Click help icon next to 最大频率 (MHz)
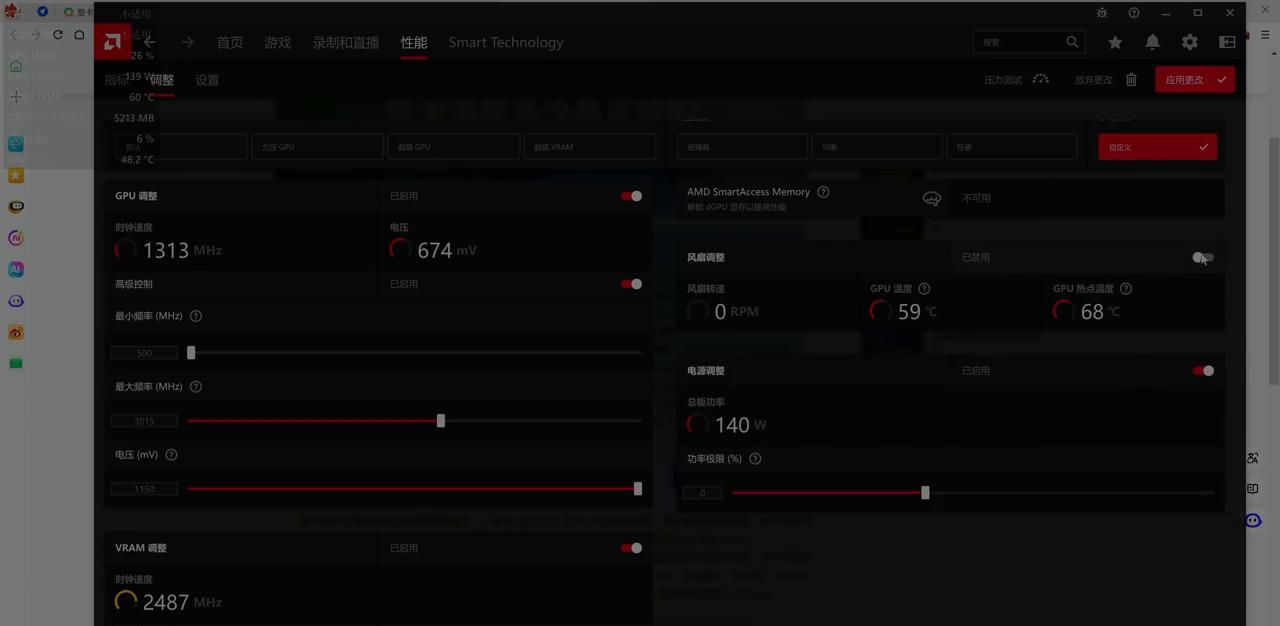 click(196, 387)
